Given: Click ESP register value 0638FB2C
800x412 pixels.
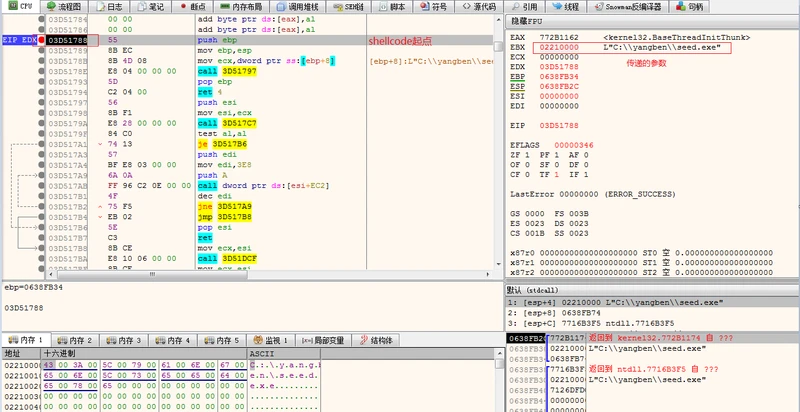Looking at the screenshot, I should tap(559, 87).
